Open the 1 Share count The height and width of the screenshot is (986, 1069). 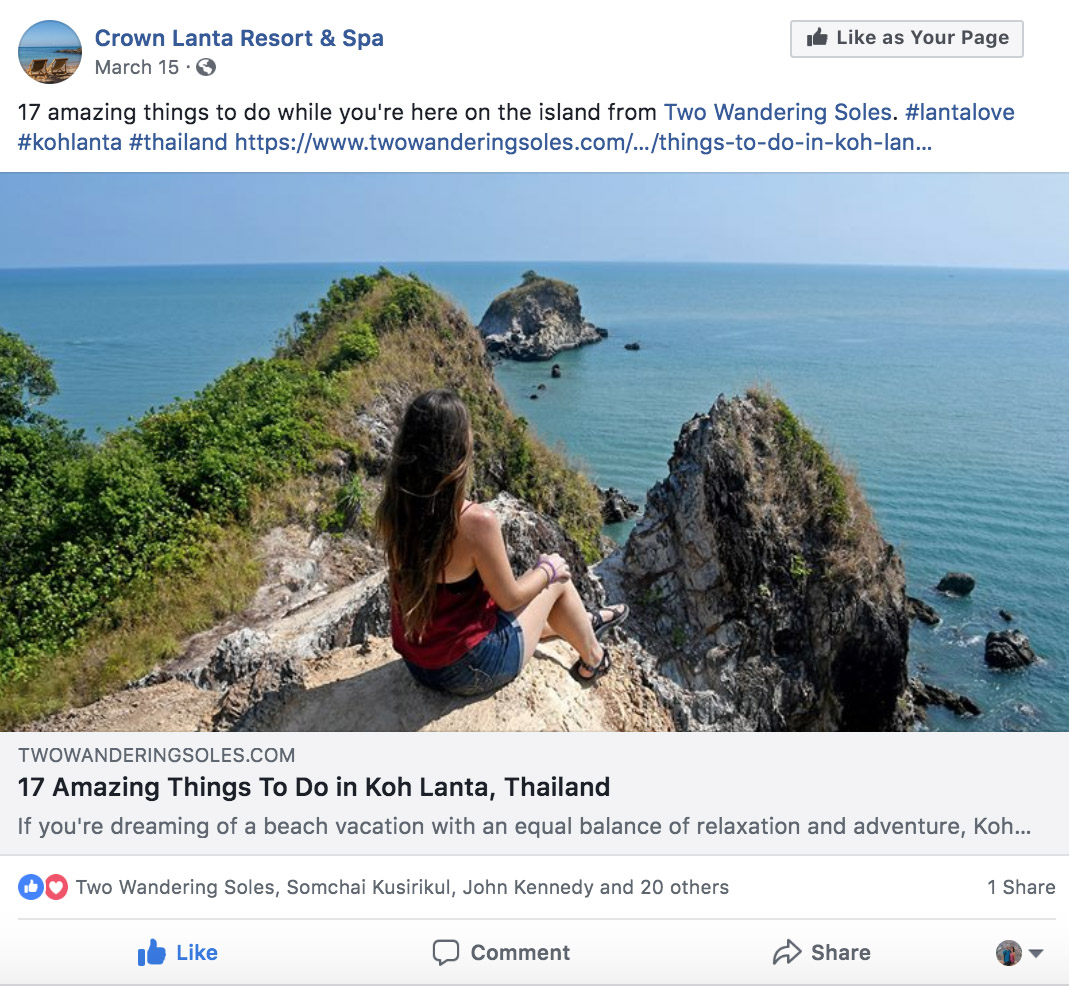coord(1021,887)
